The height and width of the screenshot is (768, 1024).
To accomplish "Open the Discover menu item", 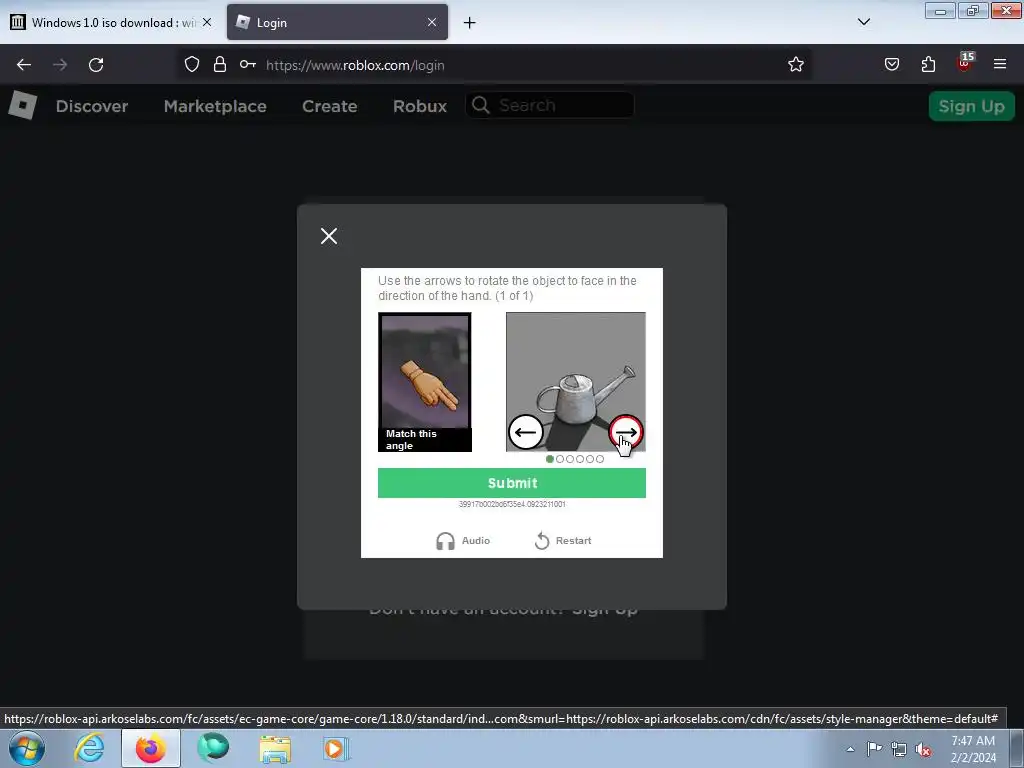I will [91, 106].
